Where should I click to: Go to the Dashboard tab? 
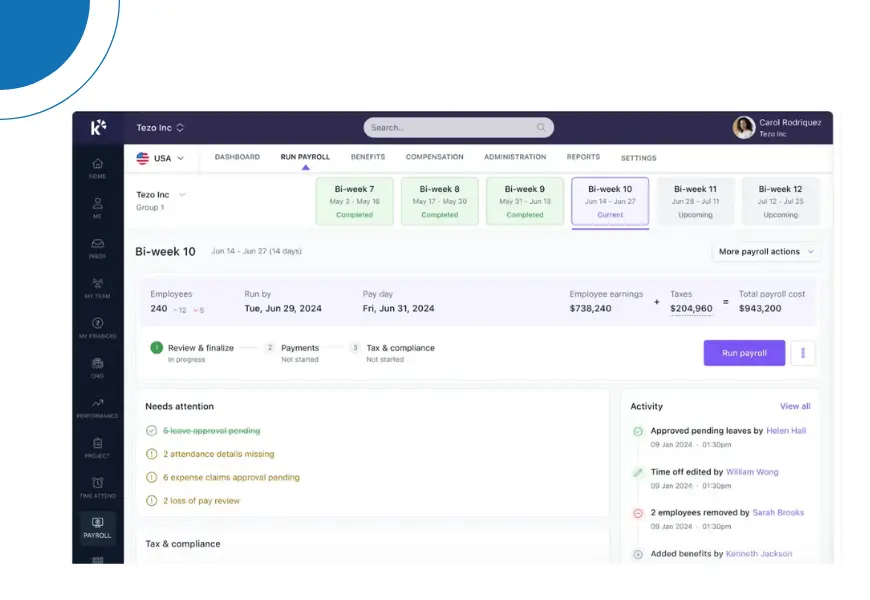[237, 157]
